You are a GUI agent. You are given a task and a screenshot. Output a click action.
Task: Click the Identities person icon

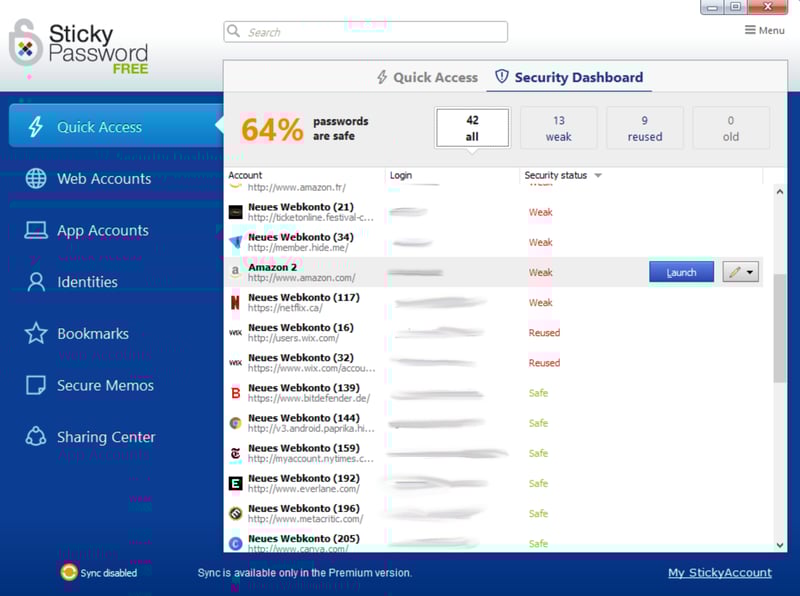point(36,282)
